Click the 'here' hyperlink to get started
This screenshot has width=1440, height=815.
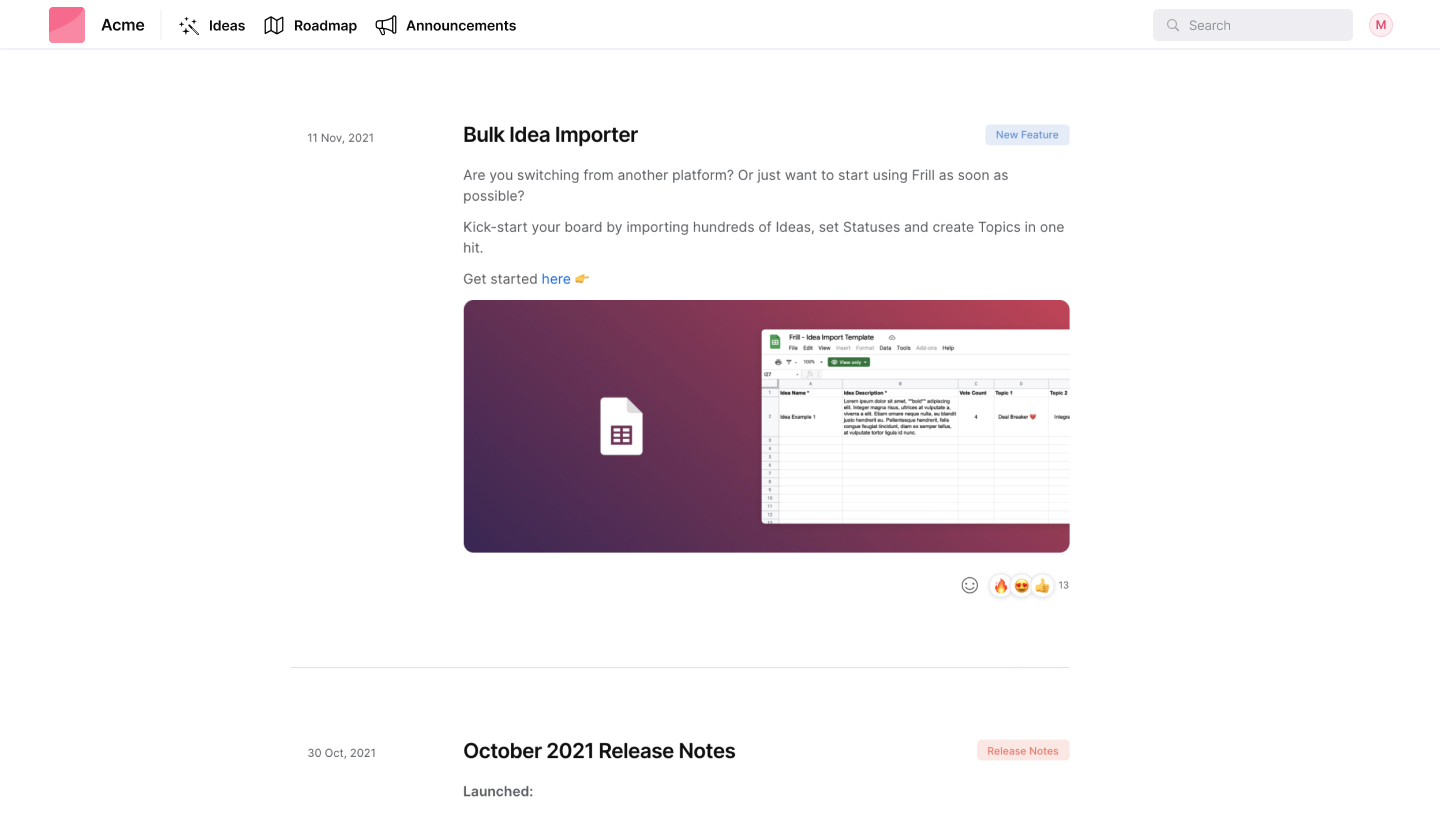[x=556, y=279]
